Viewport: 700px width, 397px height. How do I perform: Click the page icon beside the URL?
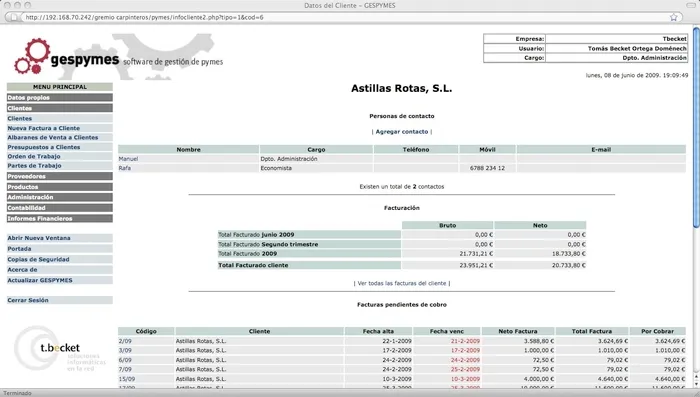(14, 17)
